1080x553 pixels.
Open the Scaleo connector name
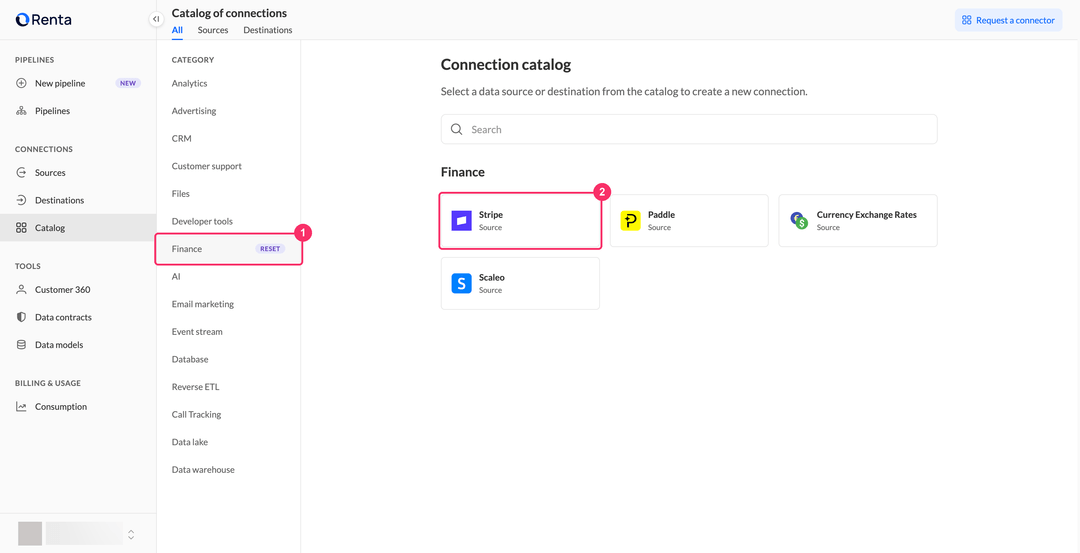[x=492, y=278]
